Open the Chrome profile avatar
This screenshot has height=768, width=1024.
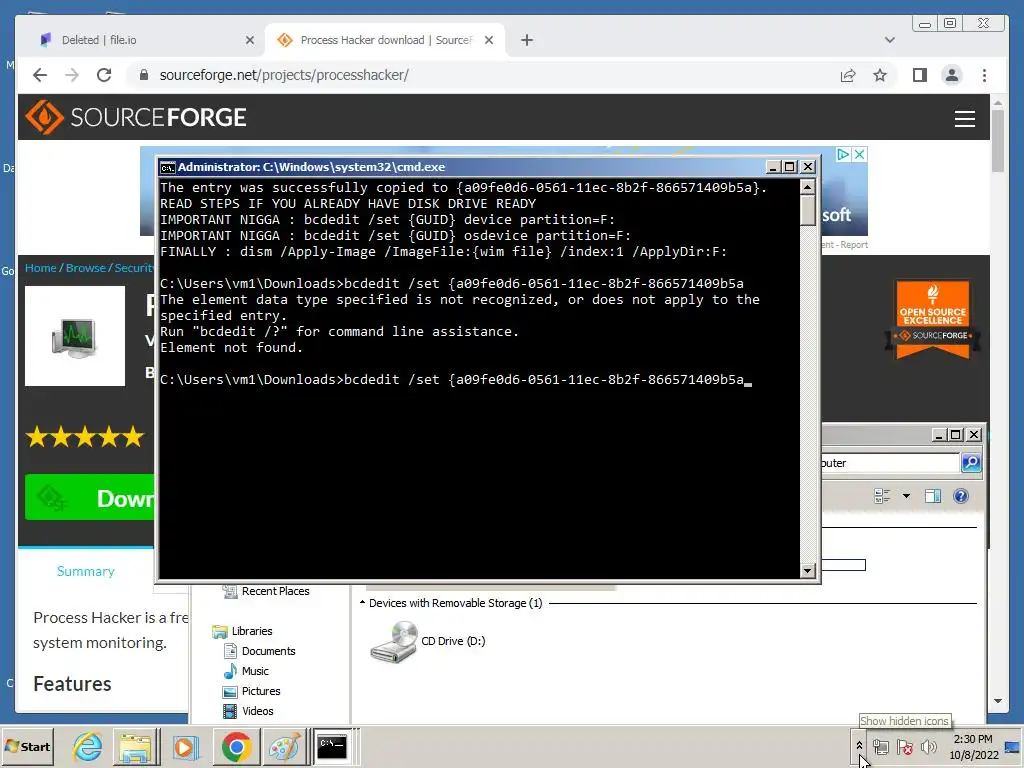[952, 75]
